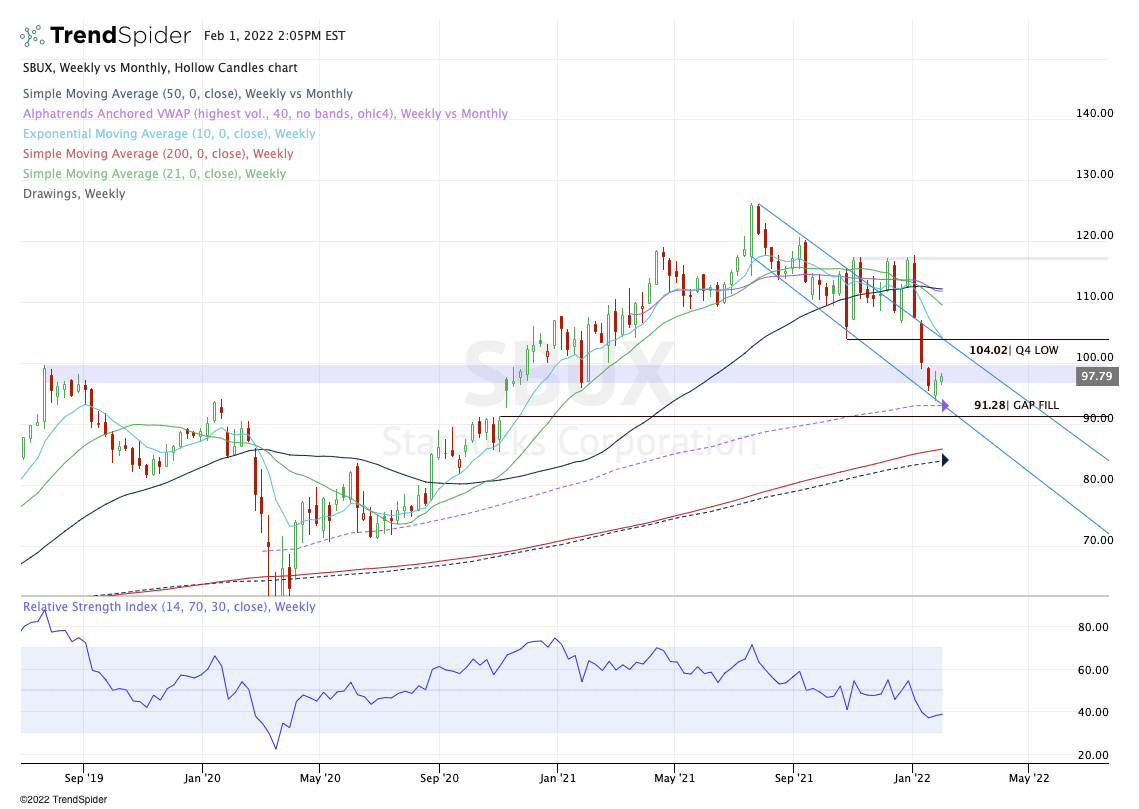Click the ©2022 TrendSpider copyright text
Screen dimensions: 1139x809
(63, 800)
